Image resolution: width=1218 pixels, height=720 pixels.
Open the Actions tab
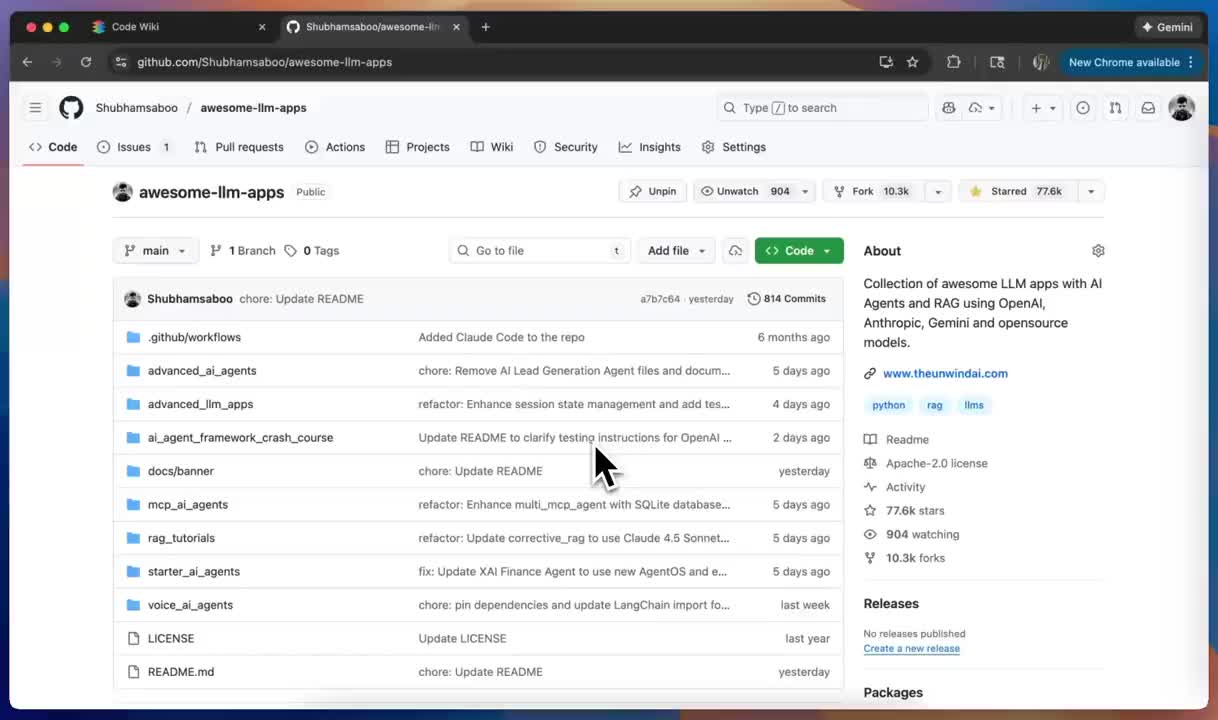335,147
